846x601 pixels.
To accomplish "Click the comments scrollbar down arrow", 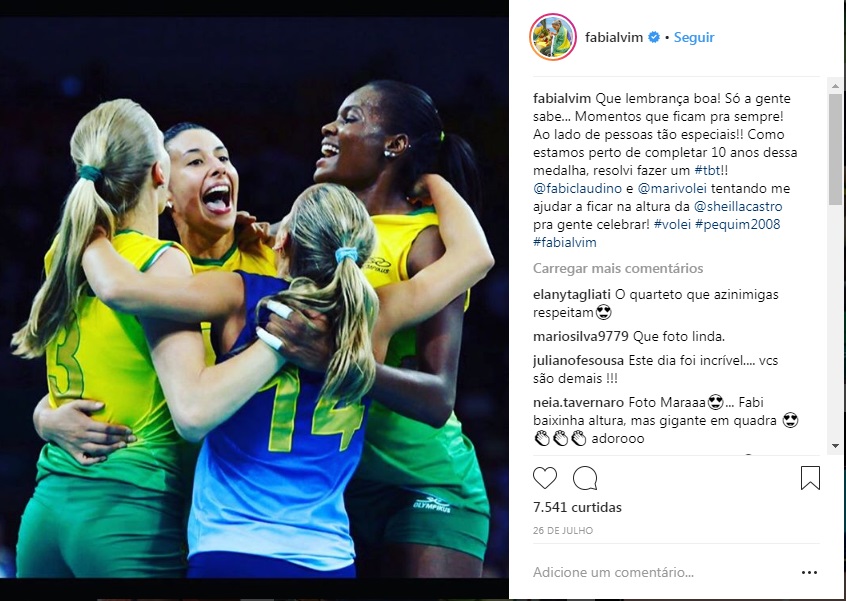I will coord(835,446).
